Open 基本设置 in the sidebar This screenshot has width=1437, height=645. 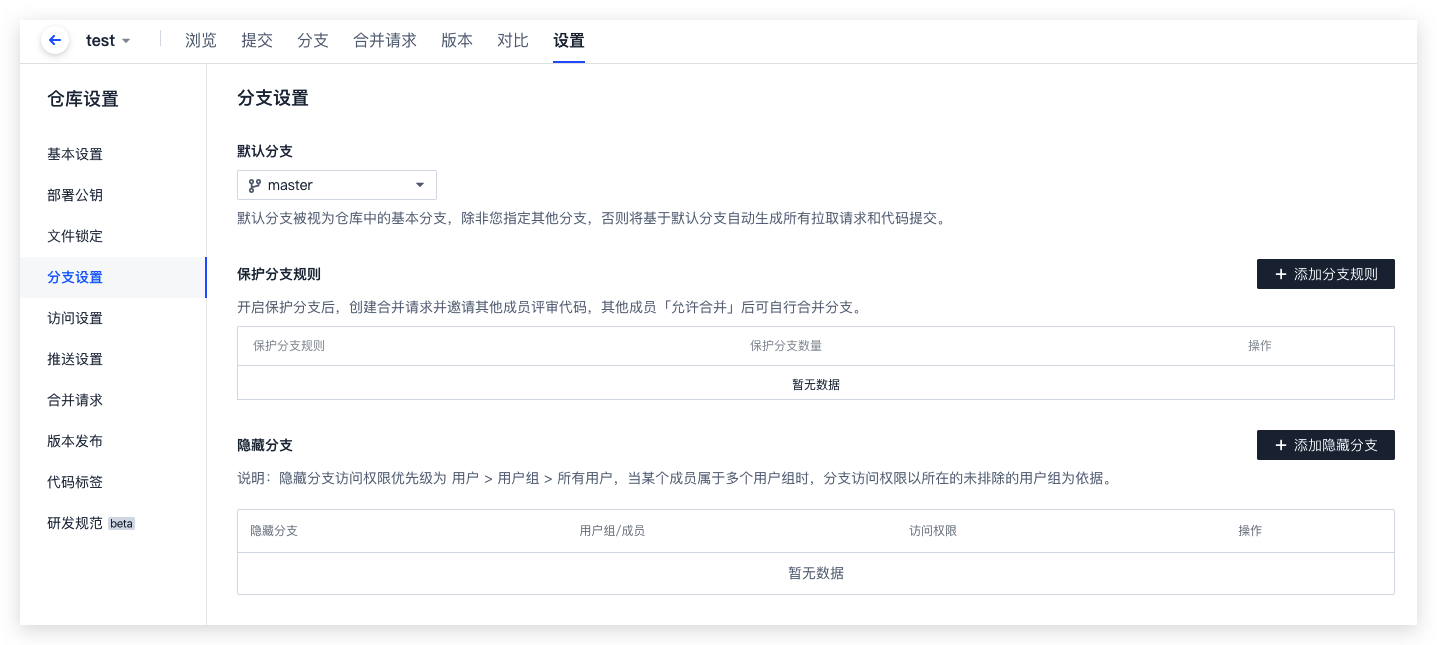(75, 154)
